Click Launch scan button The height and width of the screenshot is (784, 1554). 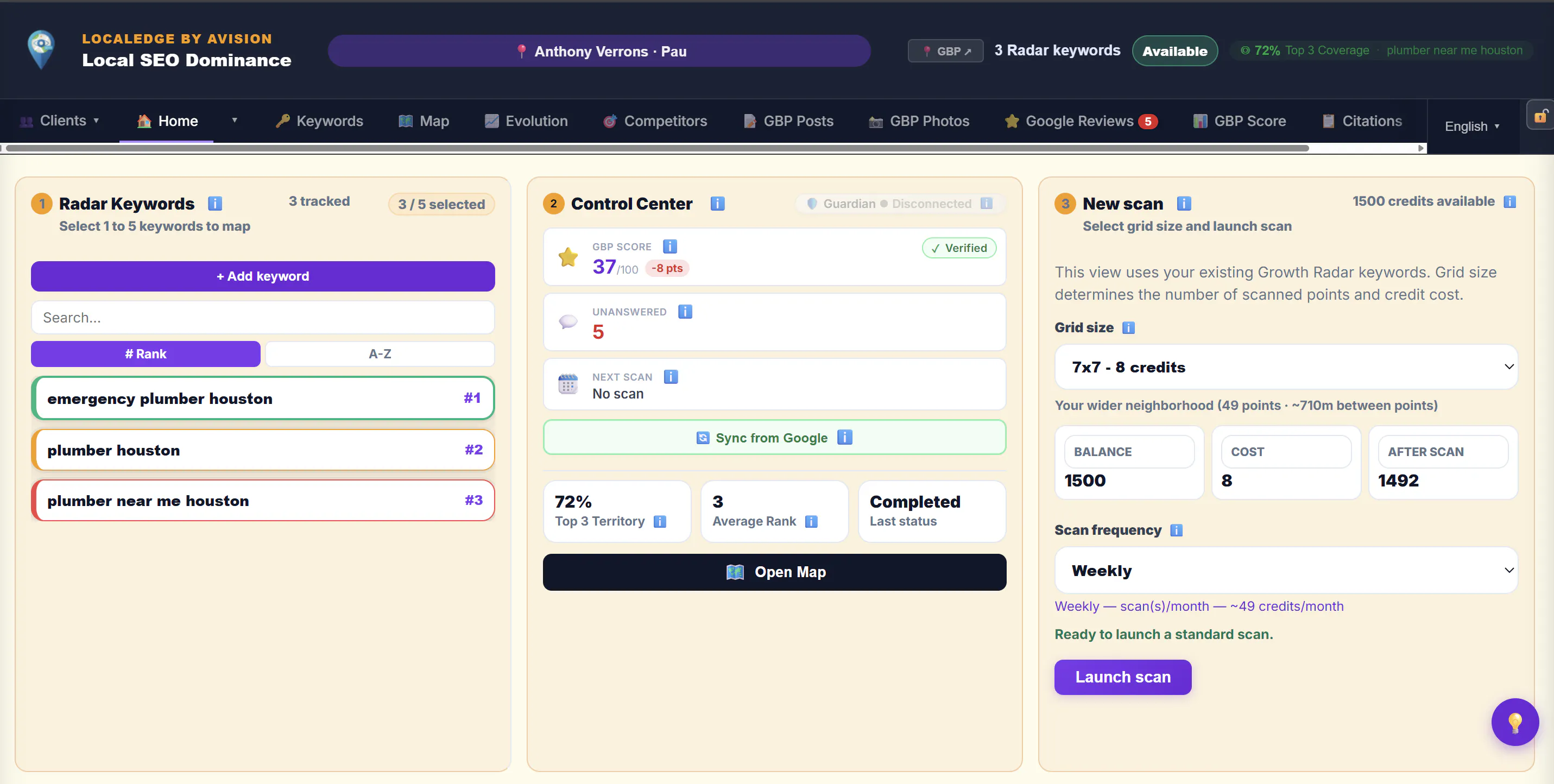1123,676
